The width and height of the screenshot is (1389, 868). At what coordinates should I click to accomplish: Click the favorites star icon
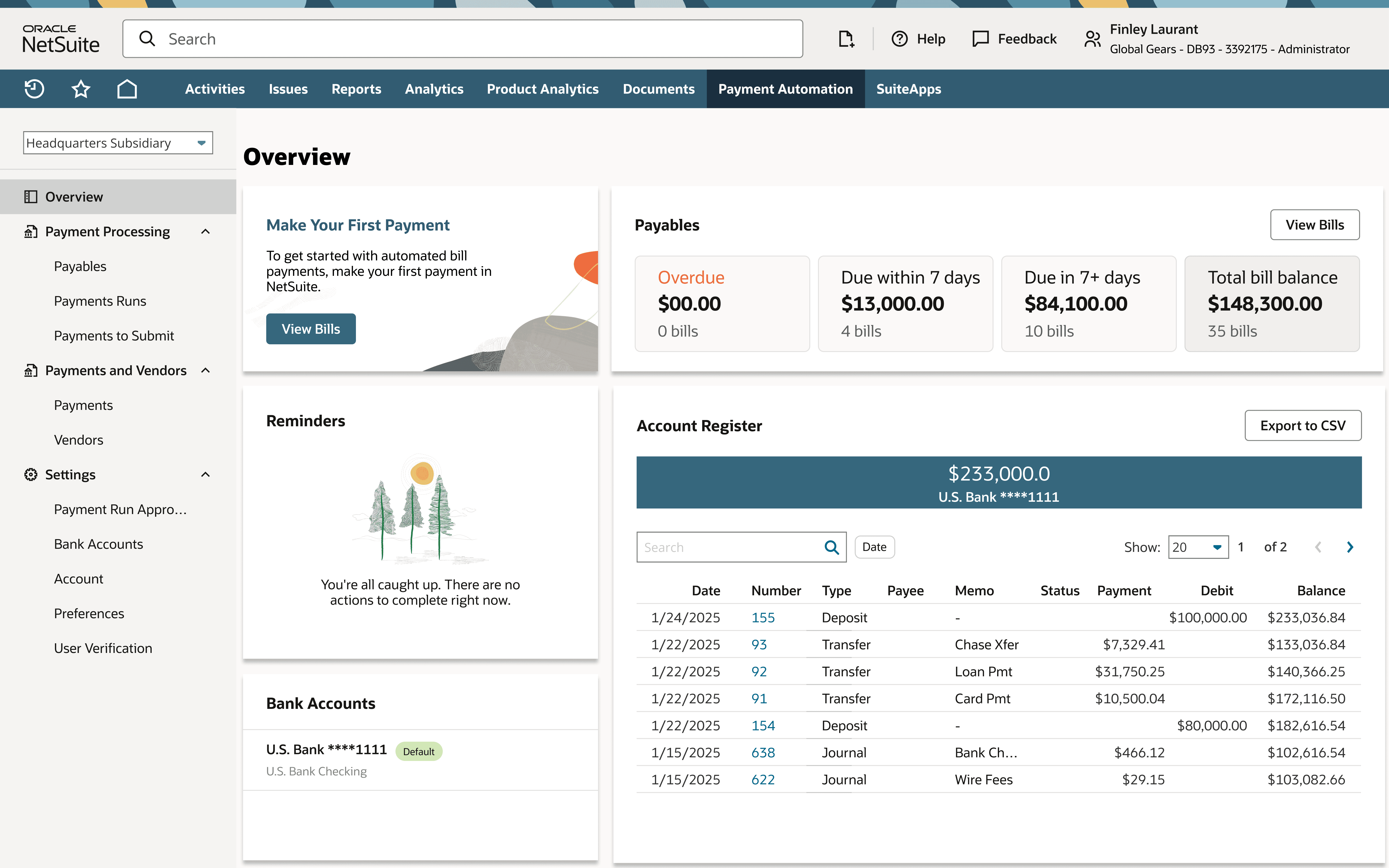81,89
